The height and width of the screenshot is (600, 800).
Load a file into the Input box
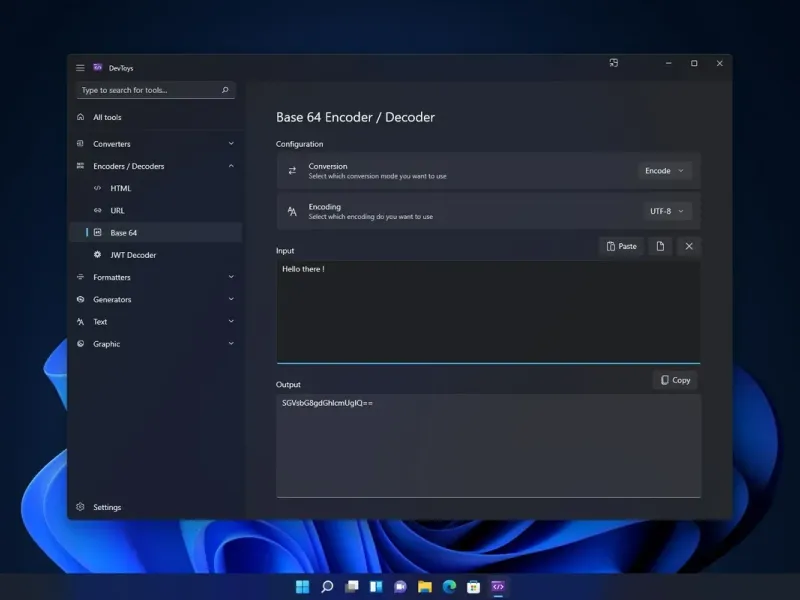(660, 246)
